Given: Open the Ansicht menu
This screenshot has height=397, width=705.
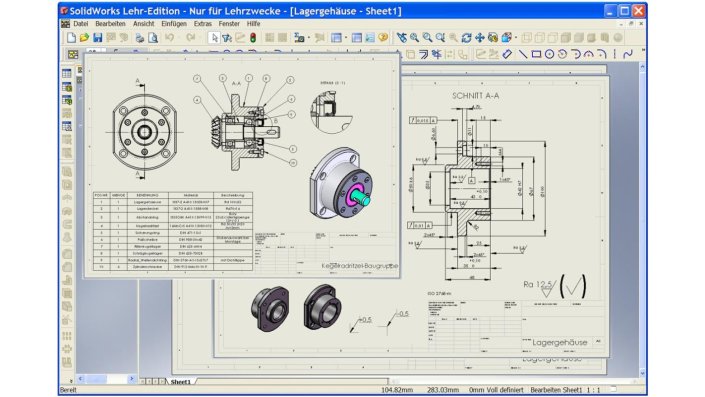Looking at the screenshot, I should [143, 24].
